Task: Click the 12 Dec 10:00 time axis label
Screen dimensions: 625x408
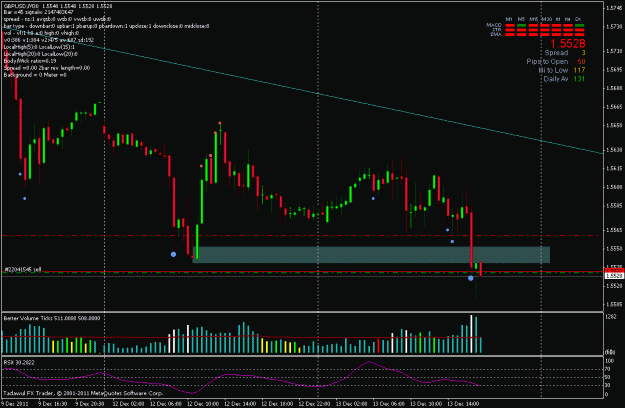Action: click(204, 404)
